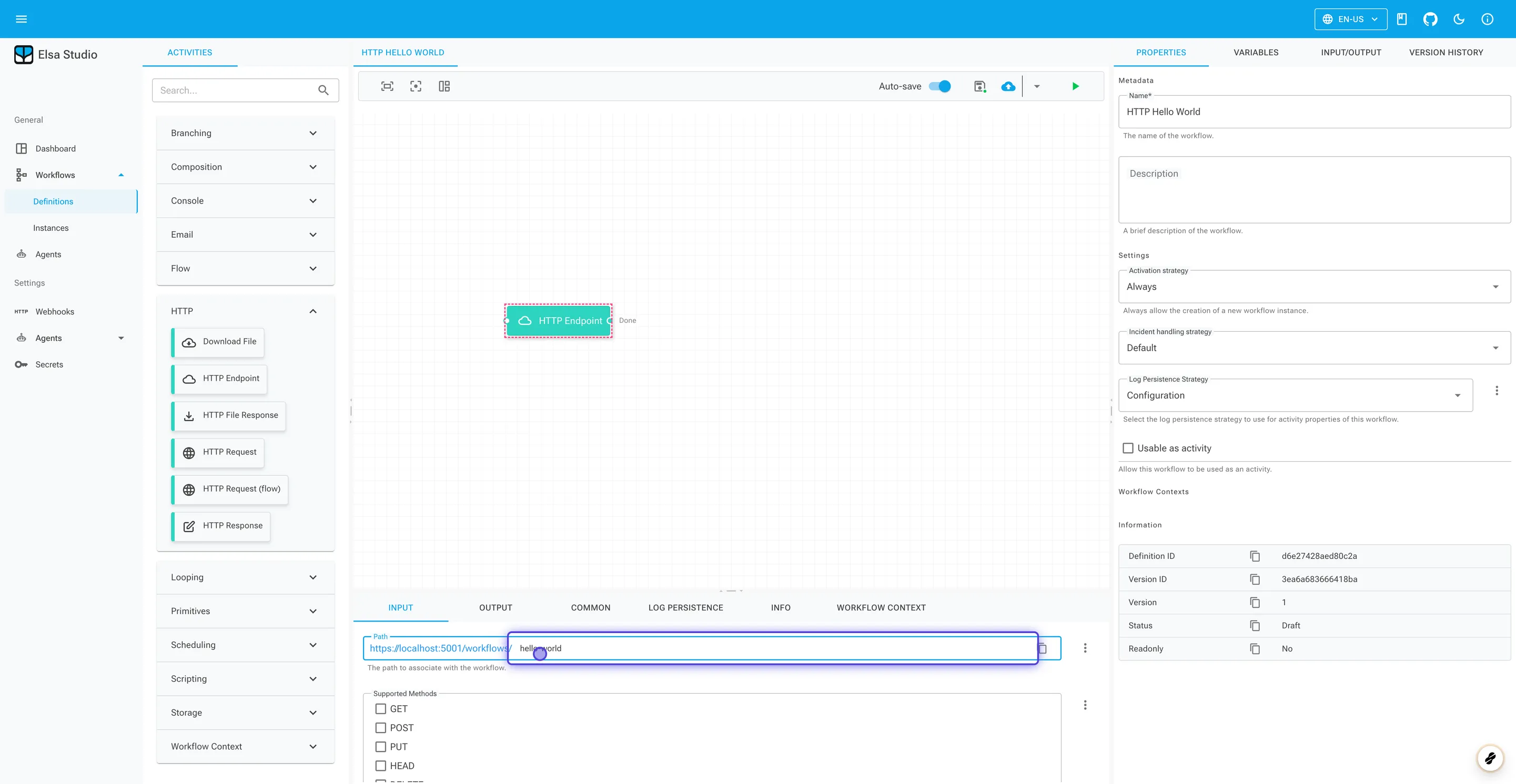Viewport: 1516px width, 784px height.
Task: Save the workflow with disk icon
Action: (980, 86)
